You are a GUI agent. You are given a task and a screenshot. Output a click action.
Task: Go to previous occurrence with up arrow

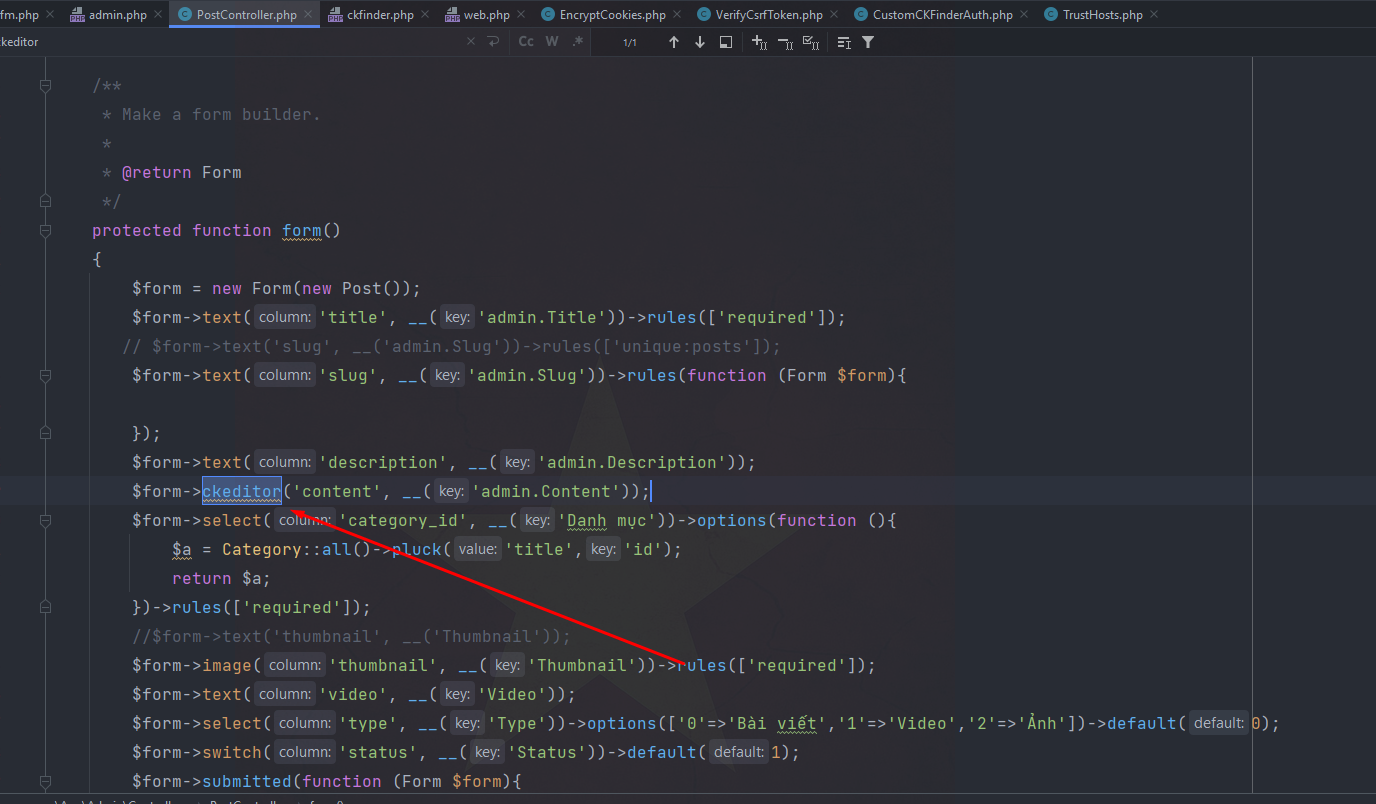(x=674, y=42)
